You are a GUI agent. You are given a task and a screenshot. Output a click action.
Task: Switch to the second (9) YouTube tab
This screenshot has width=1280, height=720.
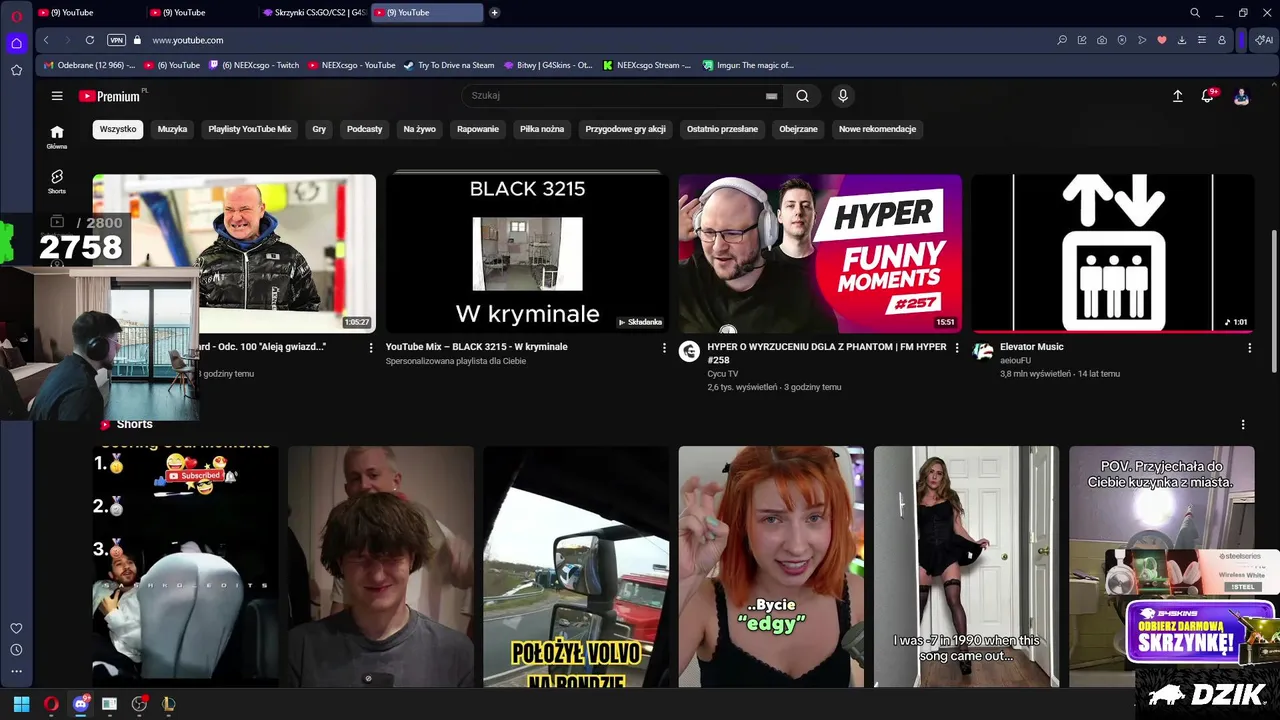[x=202, y=13]
